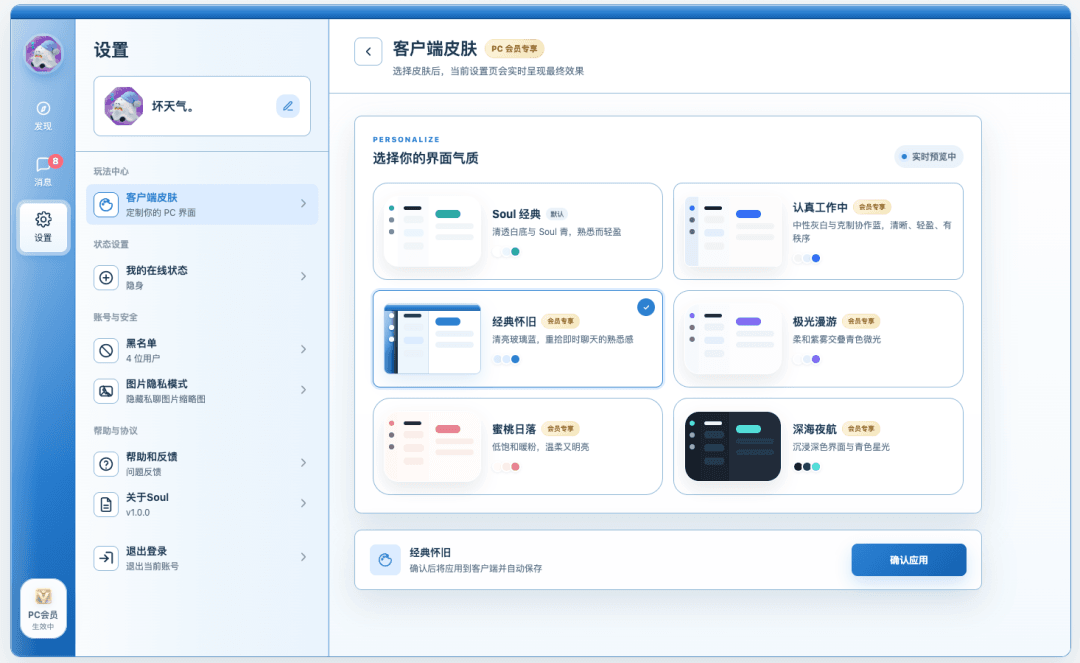Image resolution: width=1080 pixels, height=663 pixels.
Task: Click the 我的在线状态 plus-circle icon
Action: (x=106, y=277)
